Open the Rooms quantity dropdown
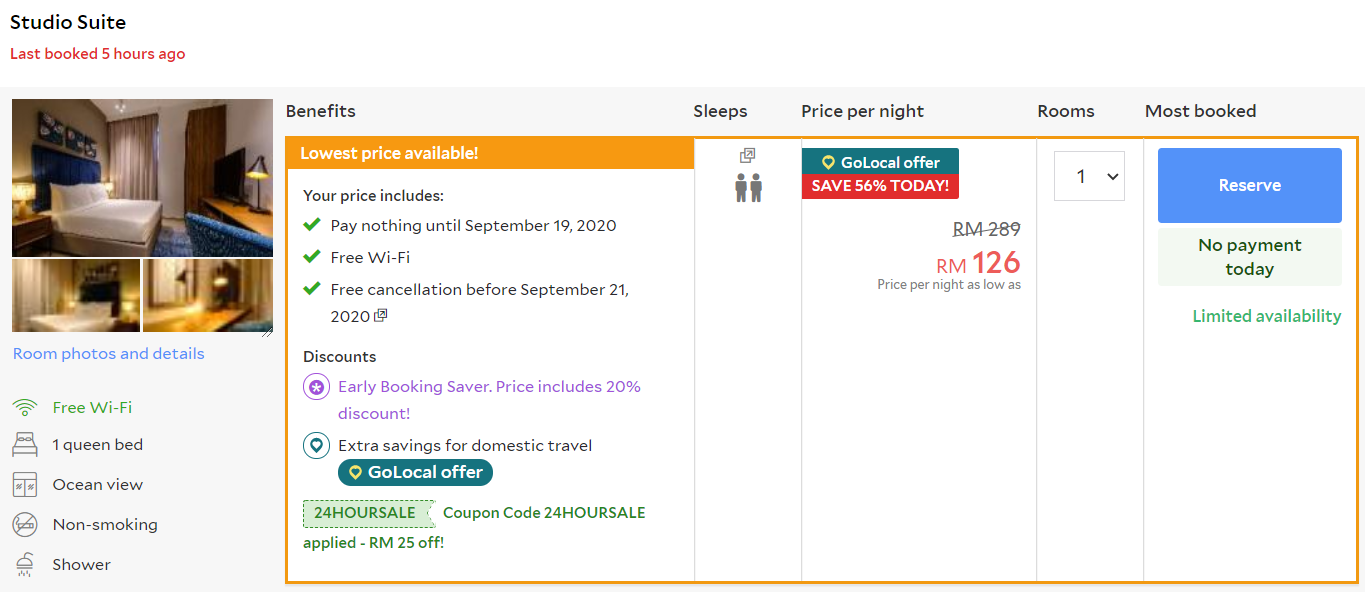Image resolution: width=1365 pixels, height=592 pixels. [x=1089, y=176]
